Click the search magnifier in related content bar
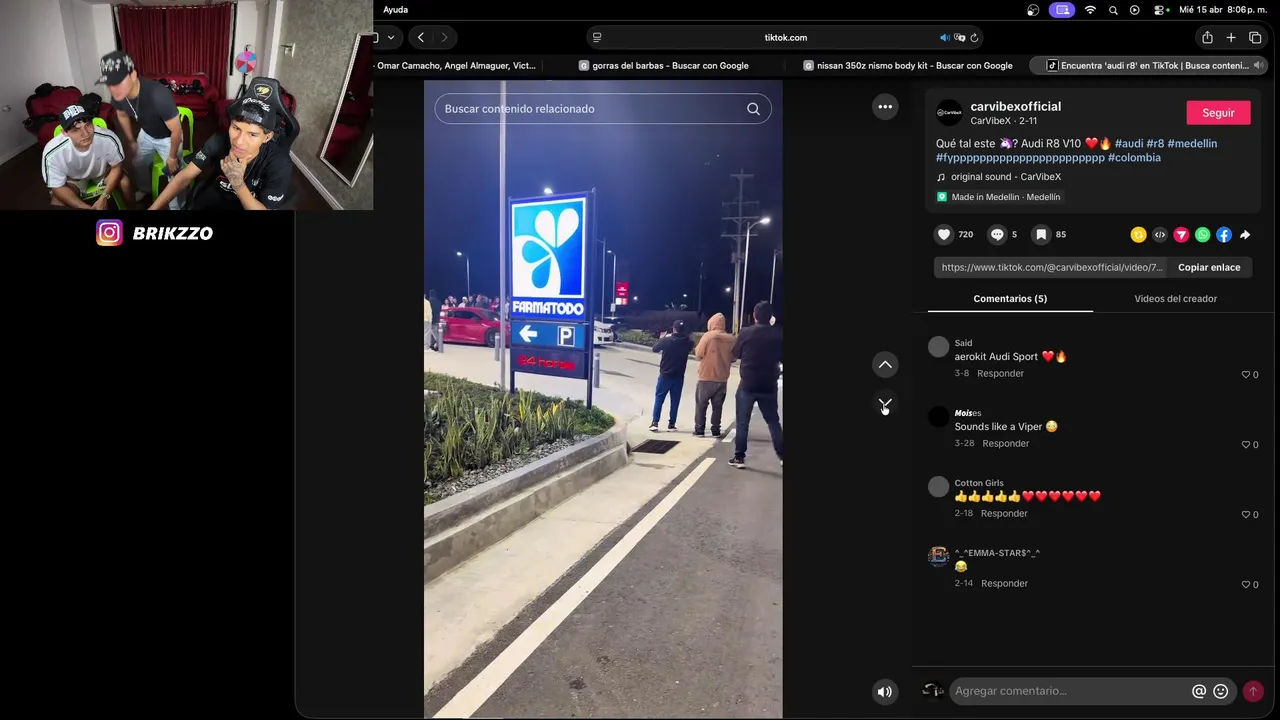The image size is (1280, 720). point(753,109)
